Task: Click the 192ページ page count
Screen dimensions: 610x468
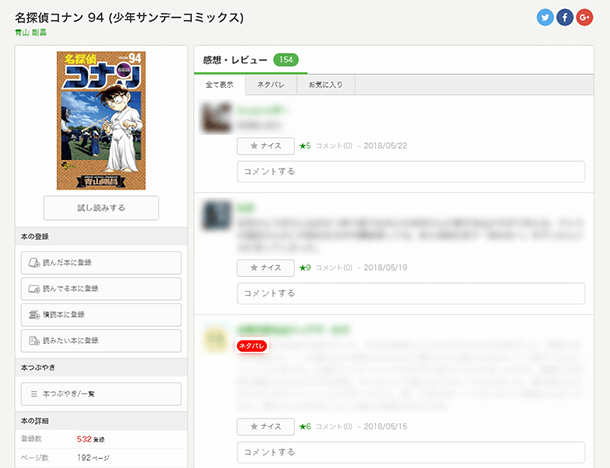Action: click(93, 457)
